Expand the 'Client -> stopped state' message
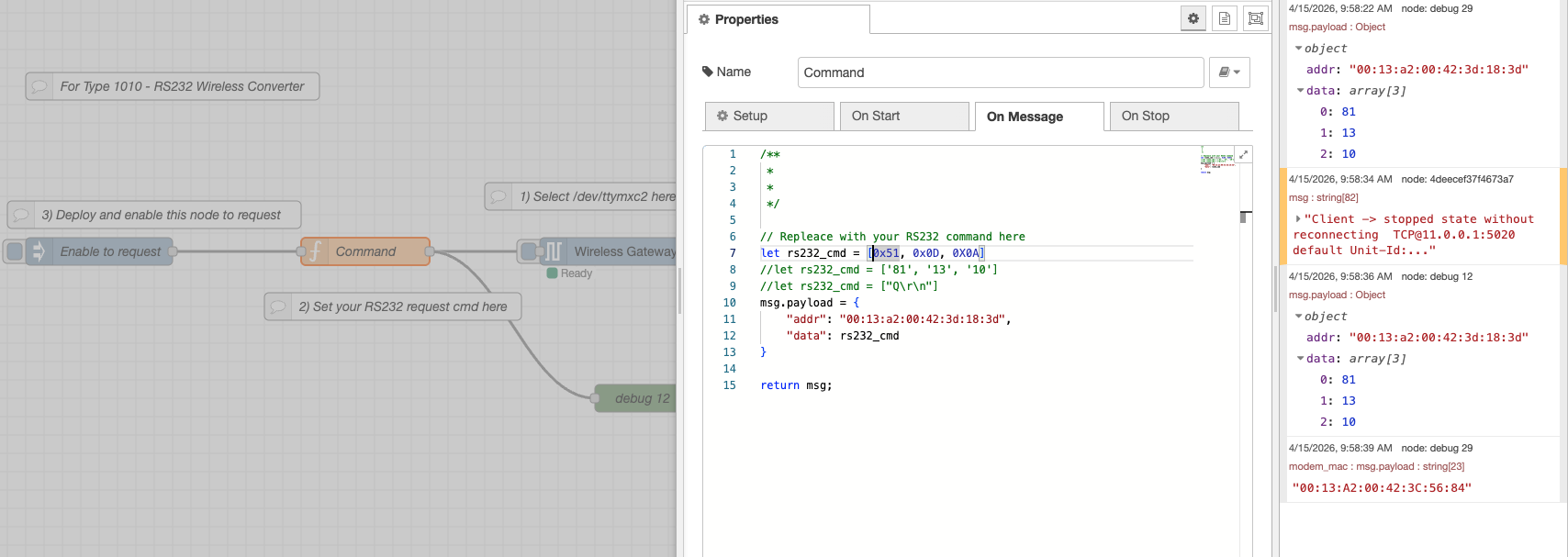The height and width of the screenshot is (557, 1568). (x=1298, y=219)
